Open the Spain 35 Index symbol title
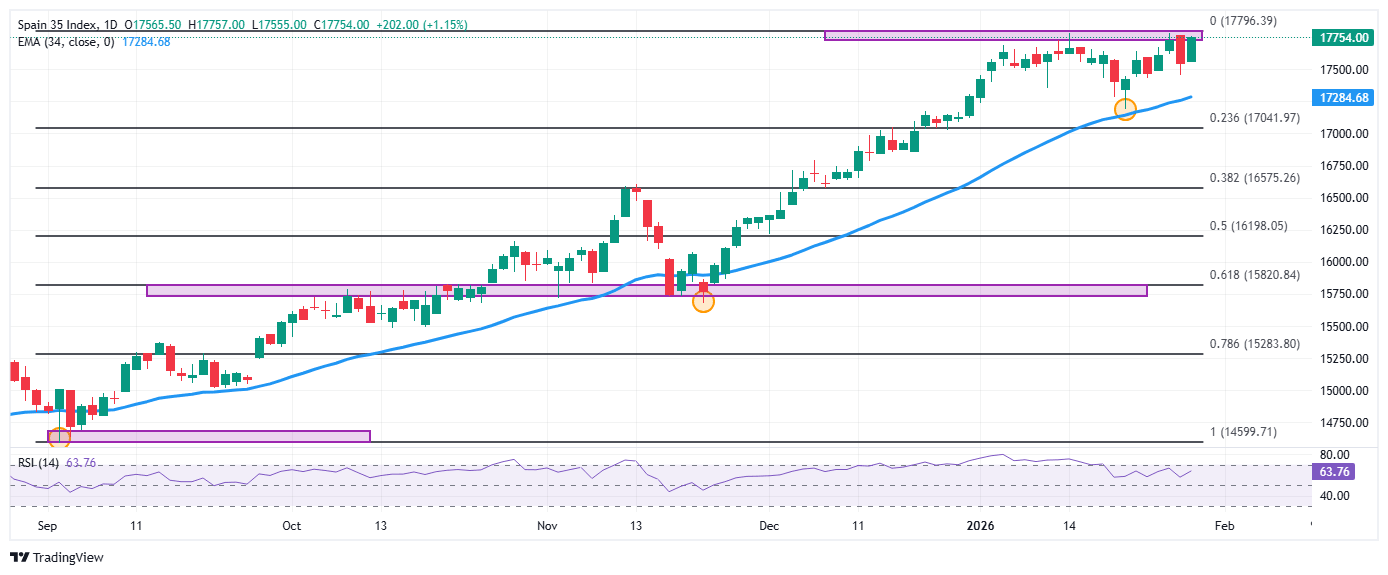 coord(61,24)
